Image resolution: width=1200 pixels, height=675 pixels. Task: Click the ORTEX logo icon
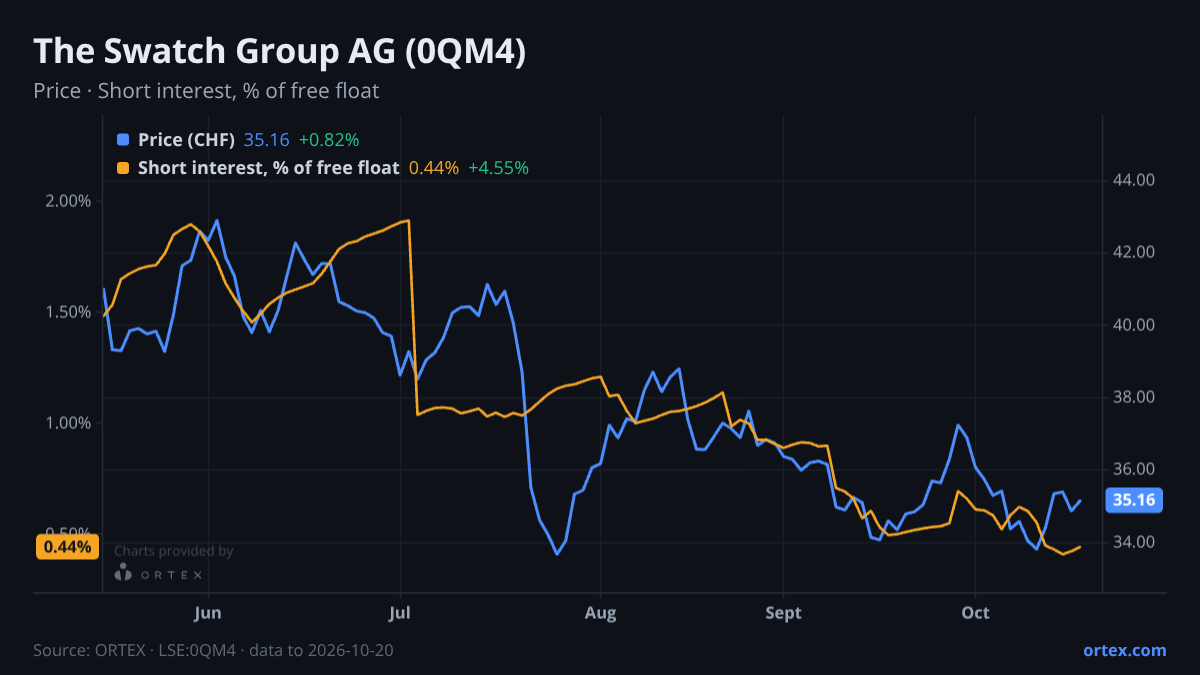point(123,573)
